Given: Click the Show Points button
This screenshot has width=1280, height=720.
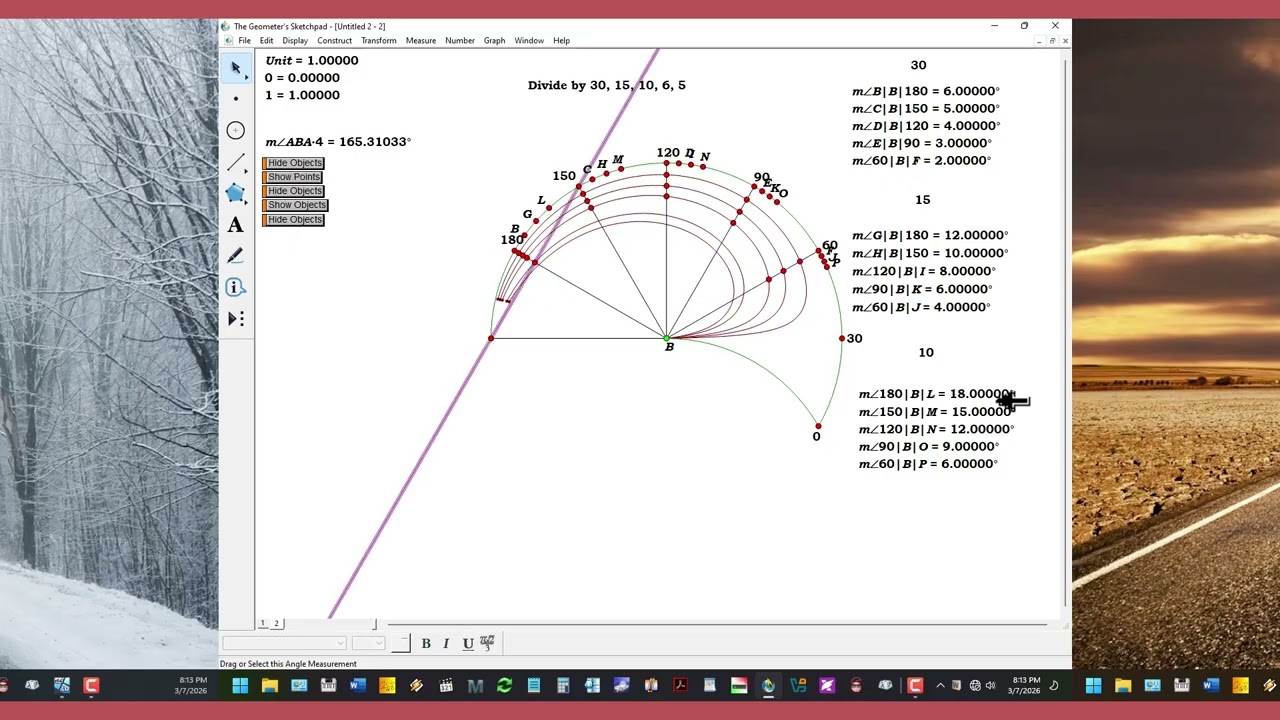Looking at the screenshot, I should 292,177.
